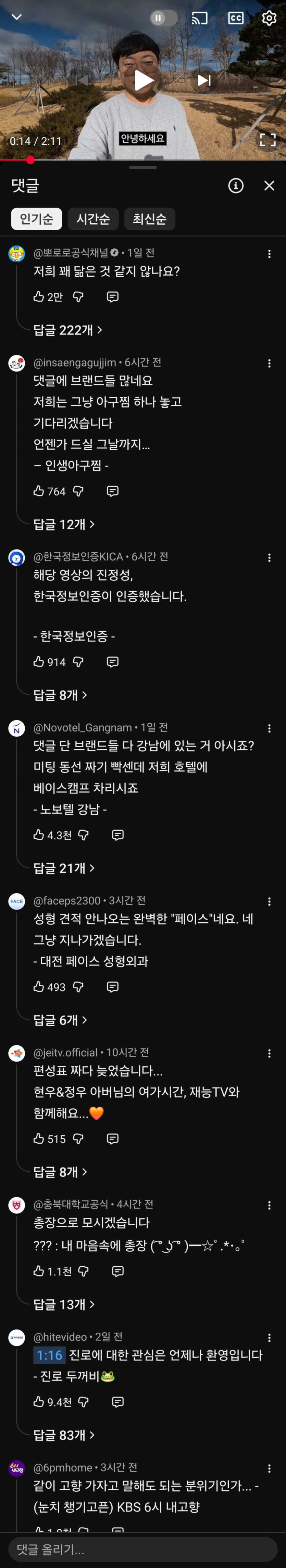Toggle the autoplay switch in player
Screen dimensions: 286x1568
(x=162, y=18)
